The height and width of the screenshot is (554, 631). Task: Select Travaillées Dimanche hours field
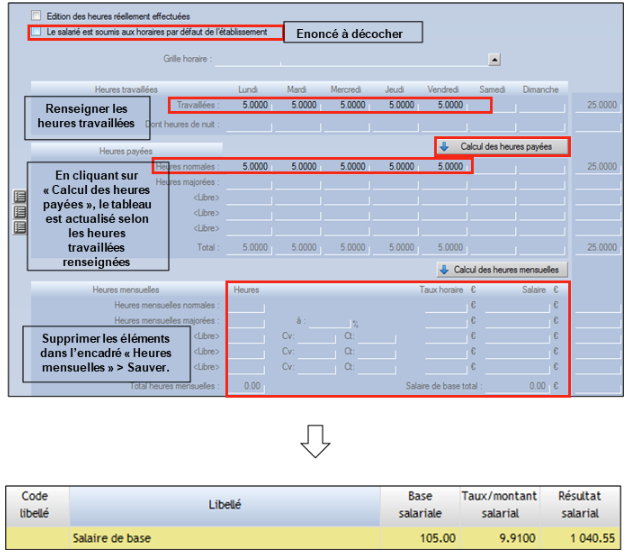542,105
